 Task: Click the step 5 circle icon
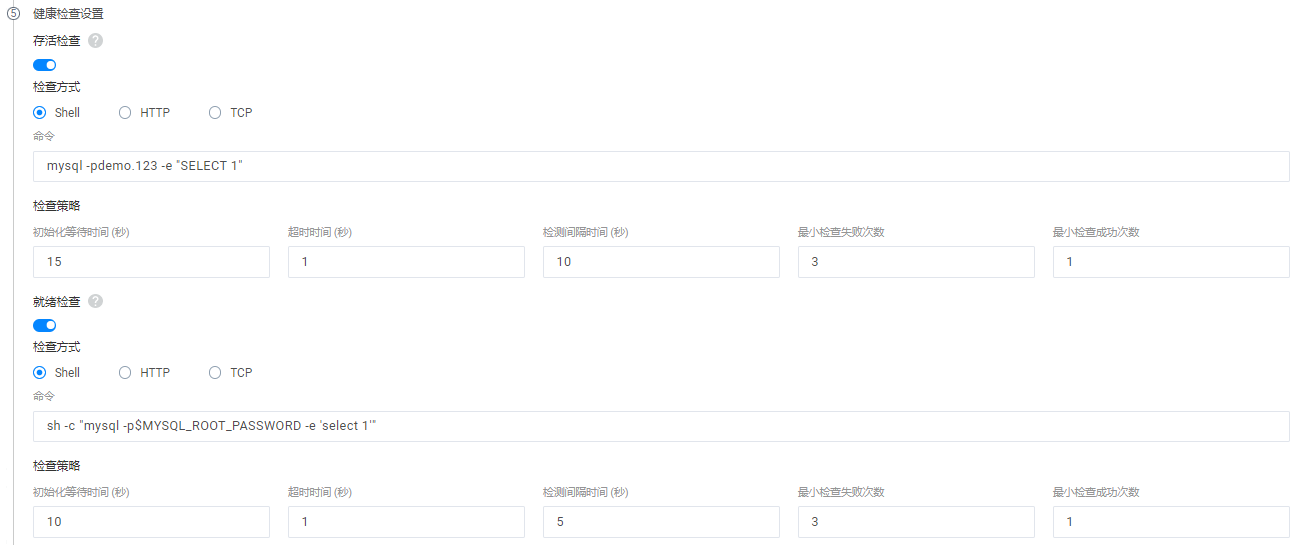tap(14, 14)
